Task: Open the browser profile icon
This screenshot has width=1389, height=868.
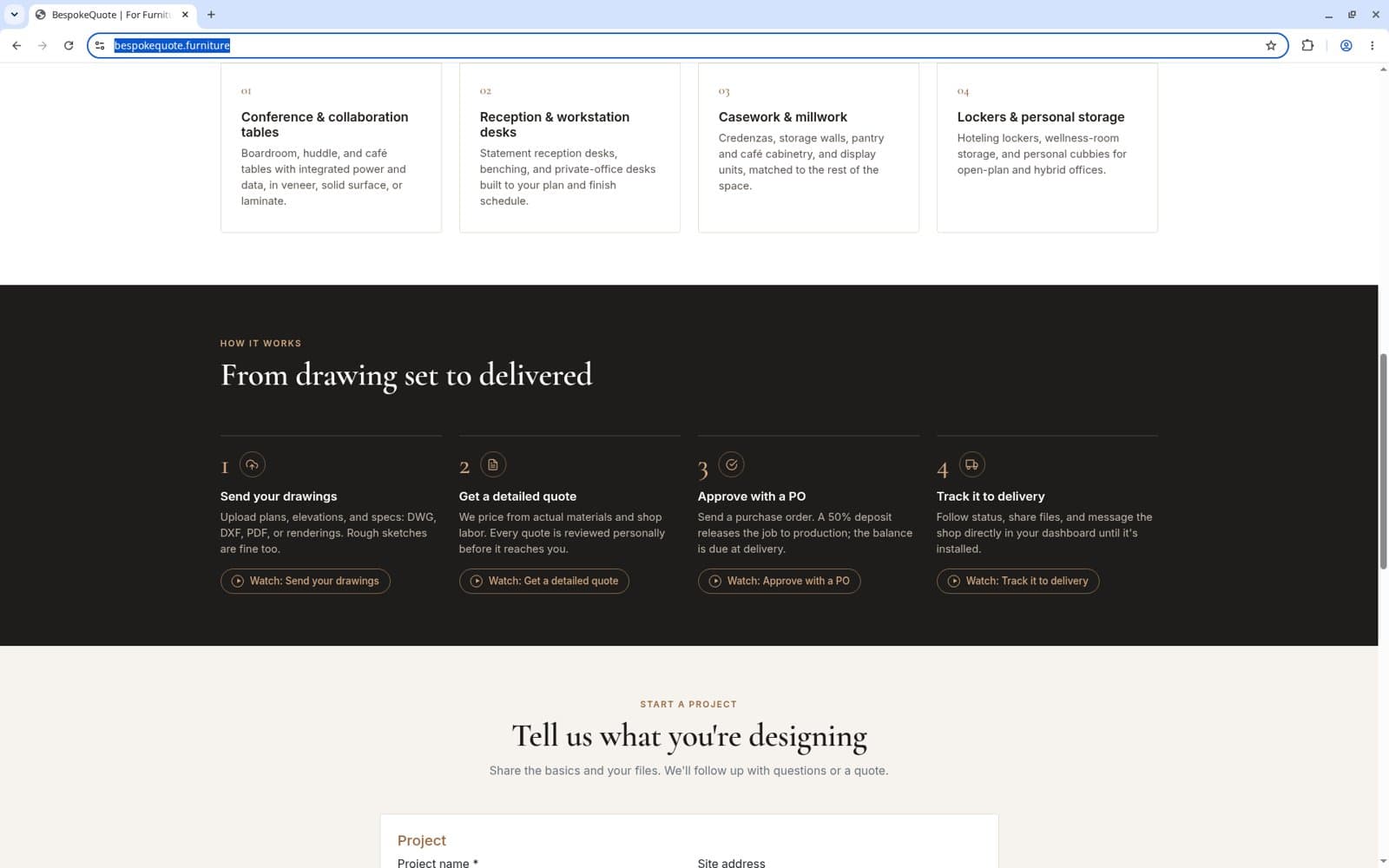Action: click(1346, 45)
